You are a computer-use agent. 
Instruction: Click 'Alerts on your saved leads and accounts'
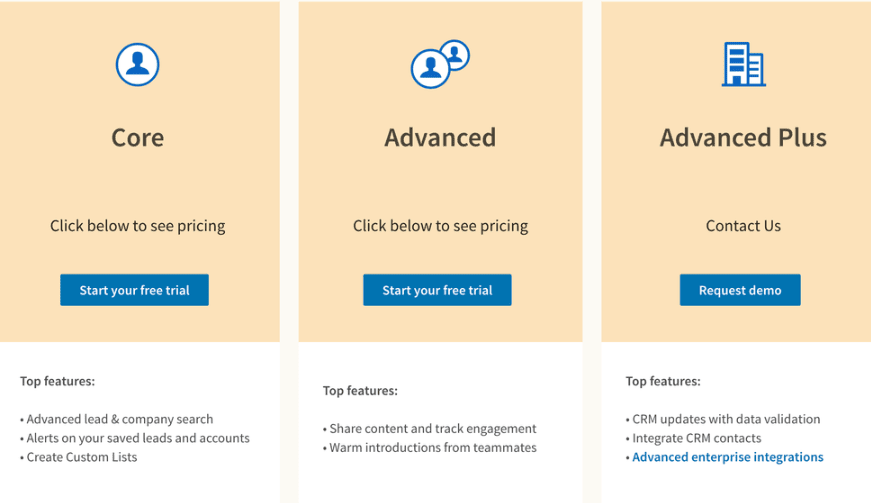pos(138,438)
